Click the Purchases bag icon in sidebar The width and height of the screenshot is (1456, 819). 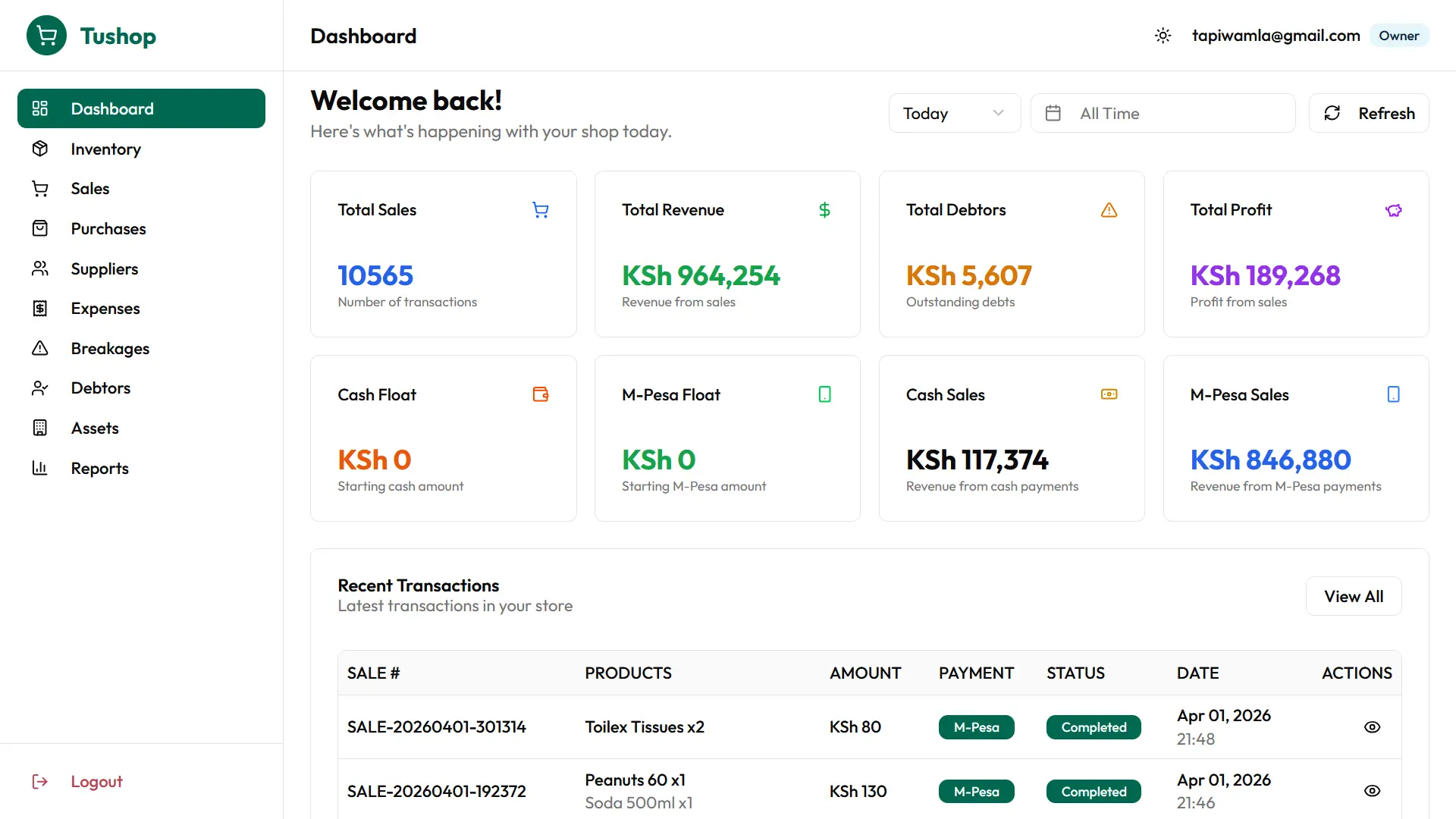40,228
